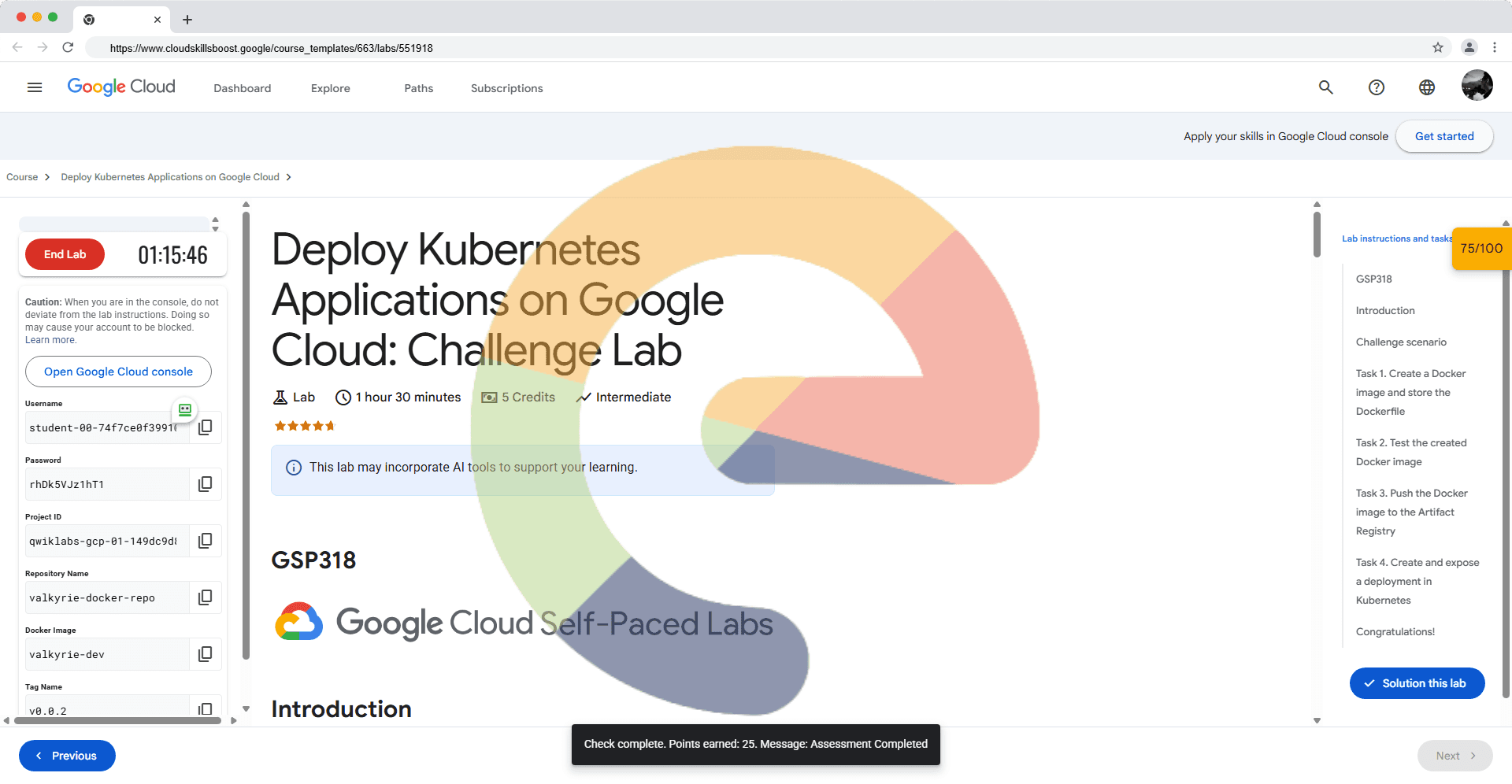Click the search magnifier icon
This screenshot has height=784, width=1512.
point(1326,87)
